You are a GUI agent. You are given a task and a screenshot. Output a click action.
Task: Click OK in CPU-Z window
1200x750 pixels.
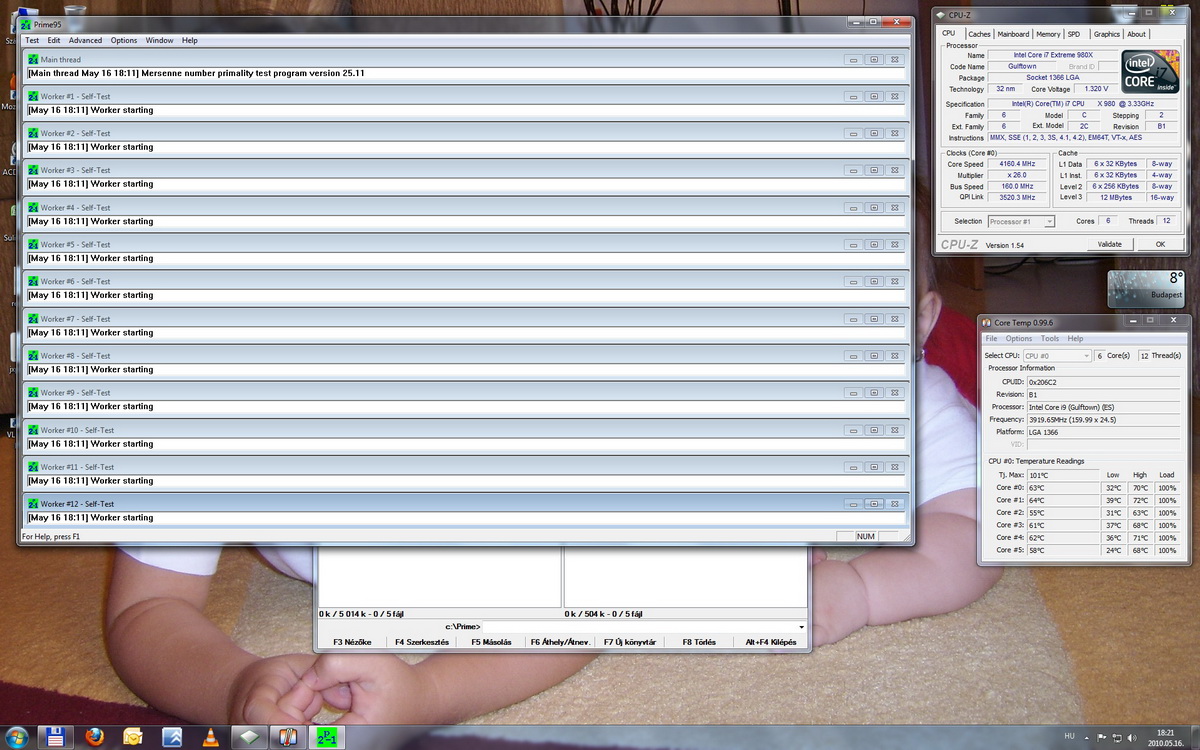pyautogui.click(x=1160, y=244)
